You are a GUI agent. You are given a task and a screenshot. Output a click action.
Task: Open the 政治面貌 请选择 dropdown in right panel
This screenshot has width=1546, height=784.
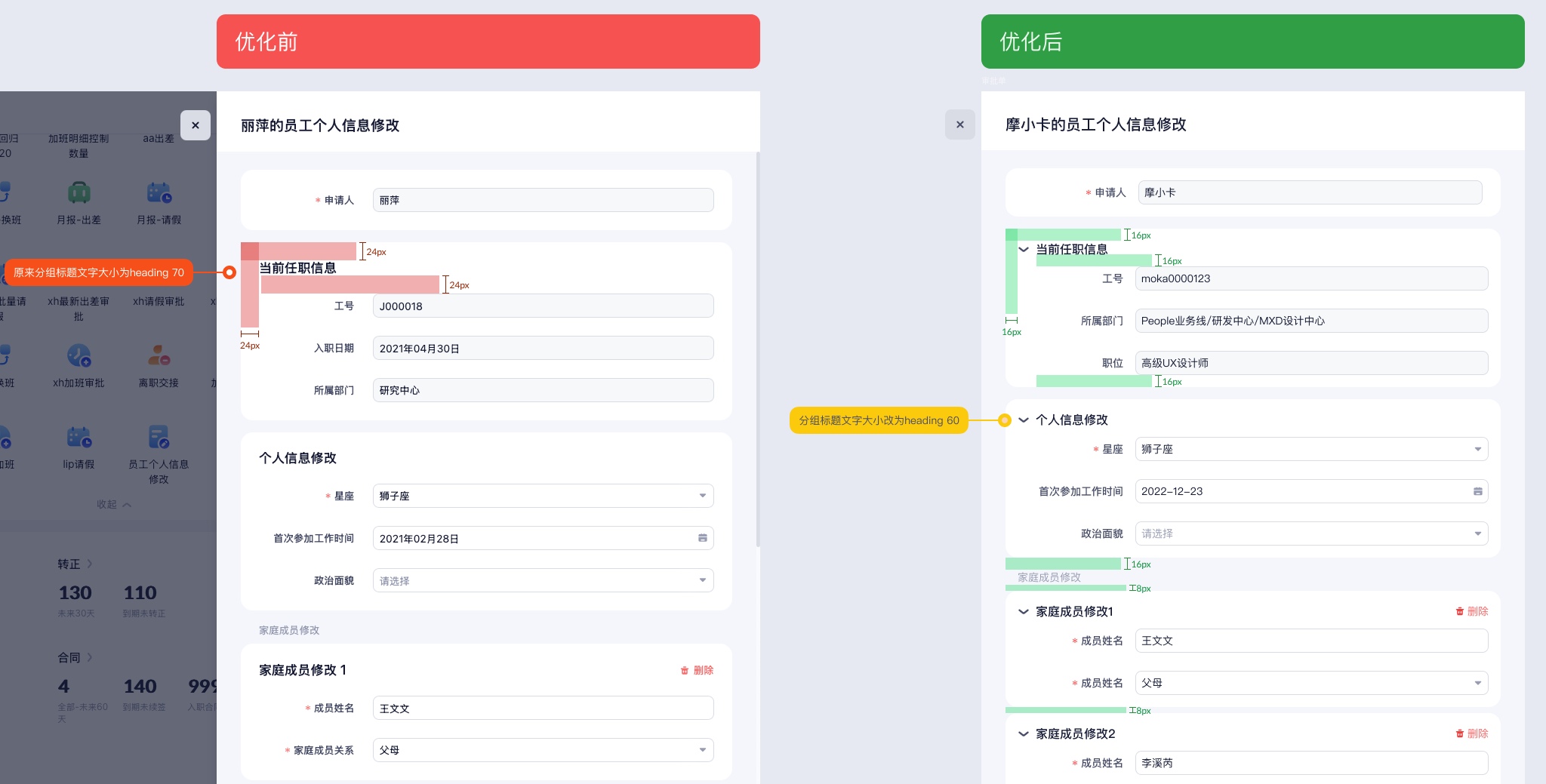click(x=1312, y=533)
